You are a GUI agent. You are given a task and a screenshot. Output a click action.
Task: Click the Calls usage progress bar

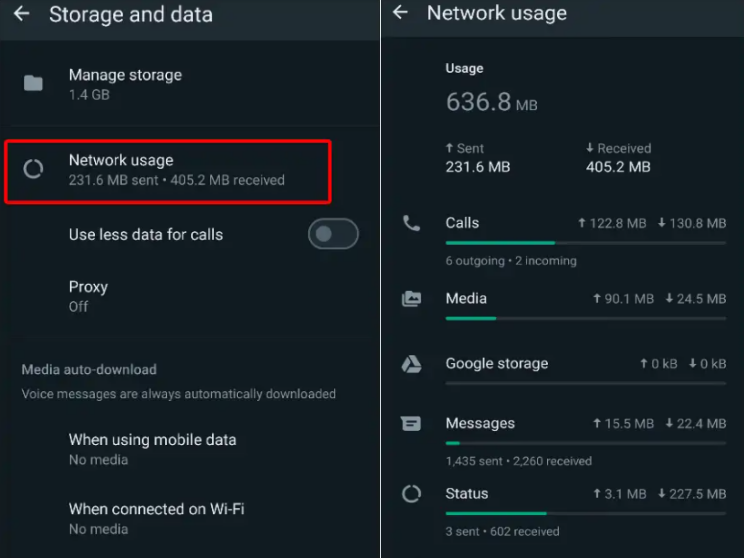click(x=585, y=242)
